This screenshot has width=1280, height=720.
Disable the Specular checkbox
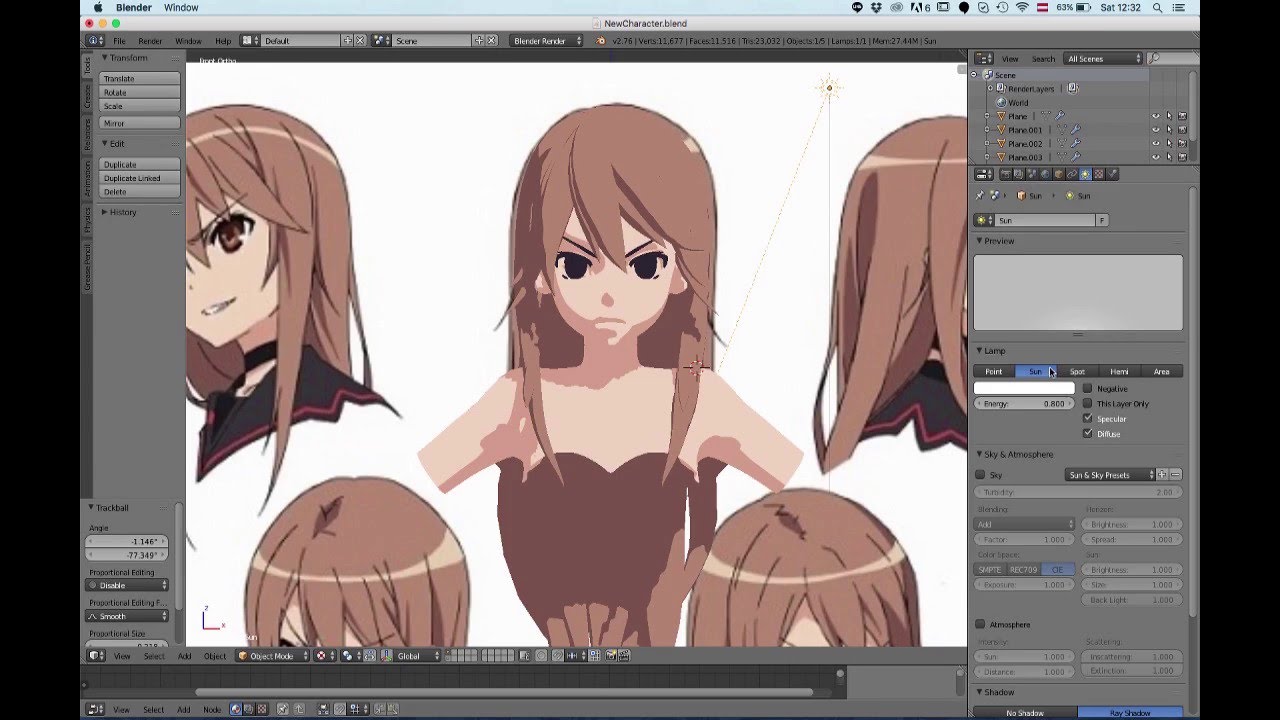coord(1088,418)
